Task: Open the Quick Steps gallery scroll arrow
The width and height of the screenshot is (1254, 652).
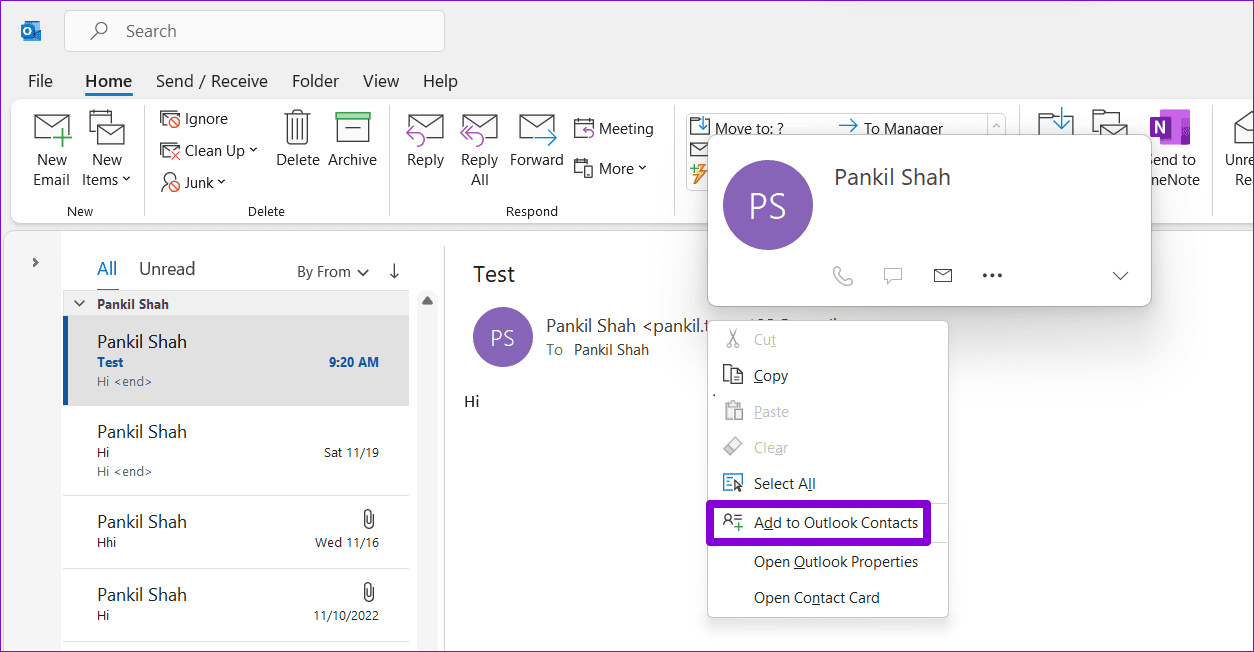Action: (x=996, y=126)
